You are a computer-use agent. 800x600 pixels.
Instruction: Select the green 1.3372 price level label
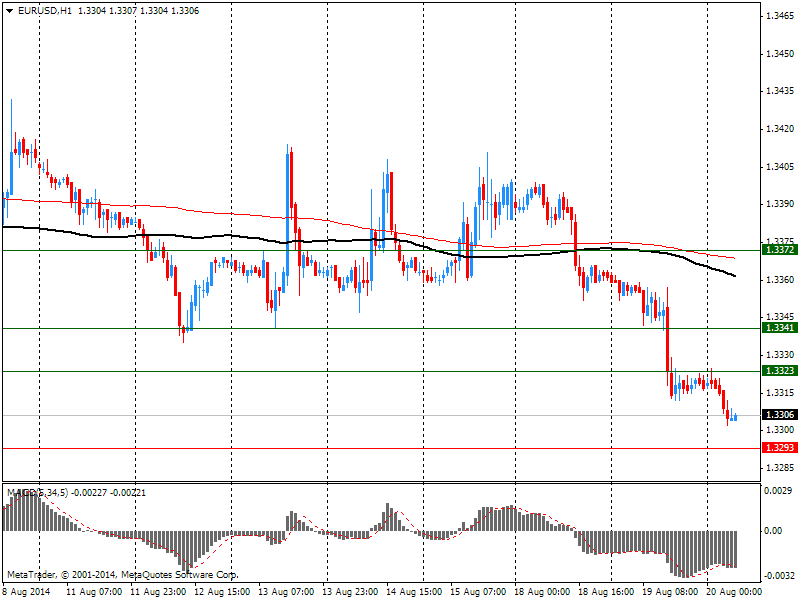pyautogui.click(x=779, y=249)
